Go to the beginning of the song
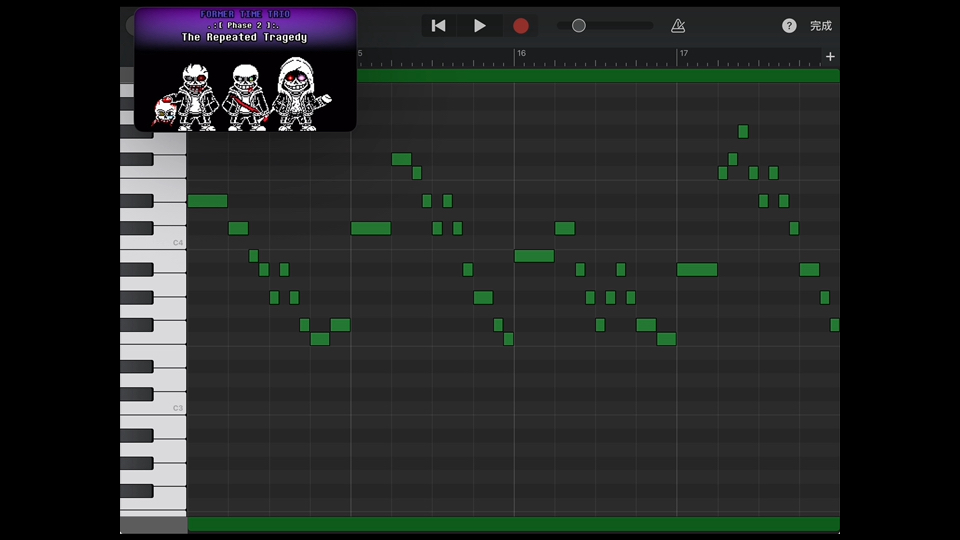This screenshot has height=540, width=960. tap(438, 26)
